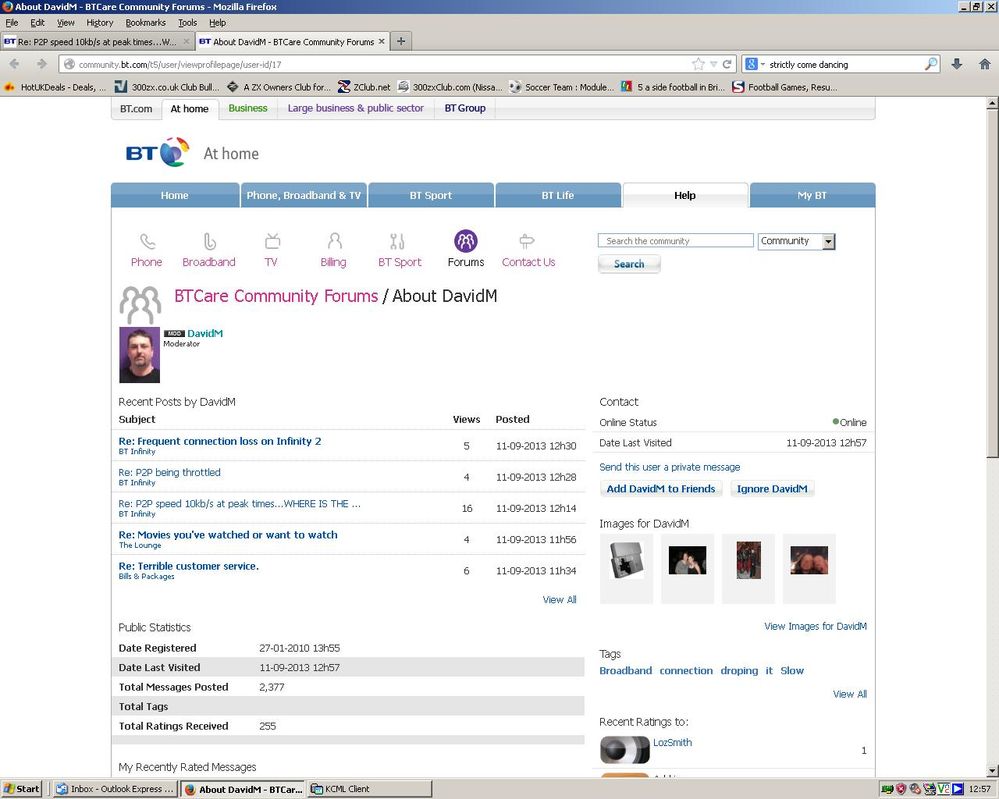Image resolution: width=999 pixels, height=799 pixels.
Task: Click the Large business & public sector link
Action: [356, 108]
